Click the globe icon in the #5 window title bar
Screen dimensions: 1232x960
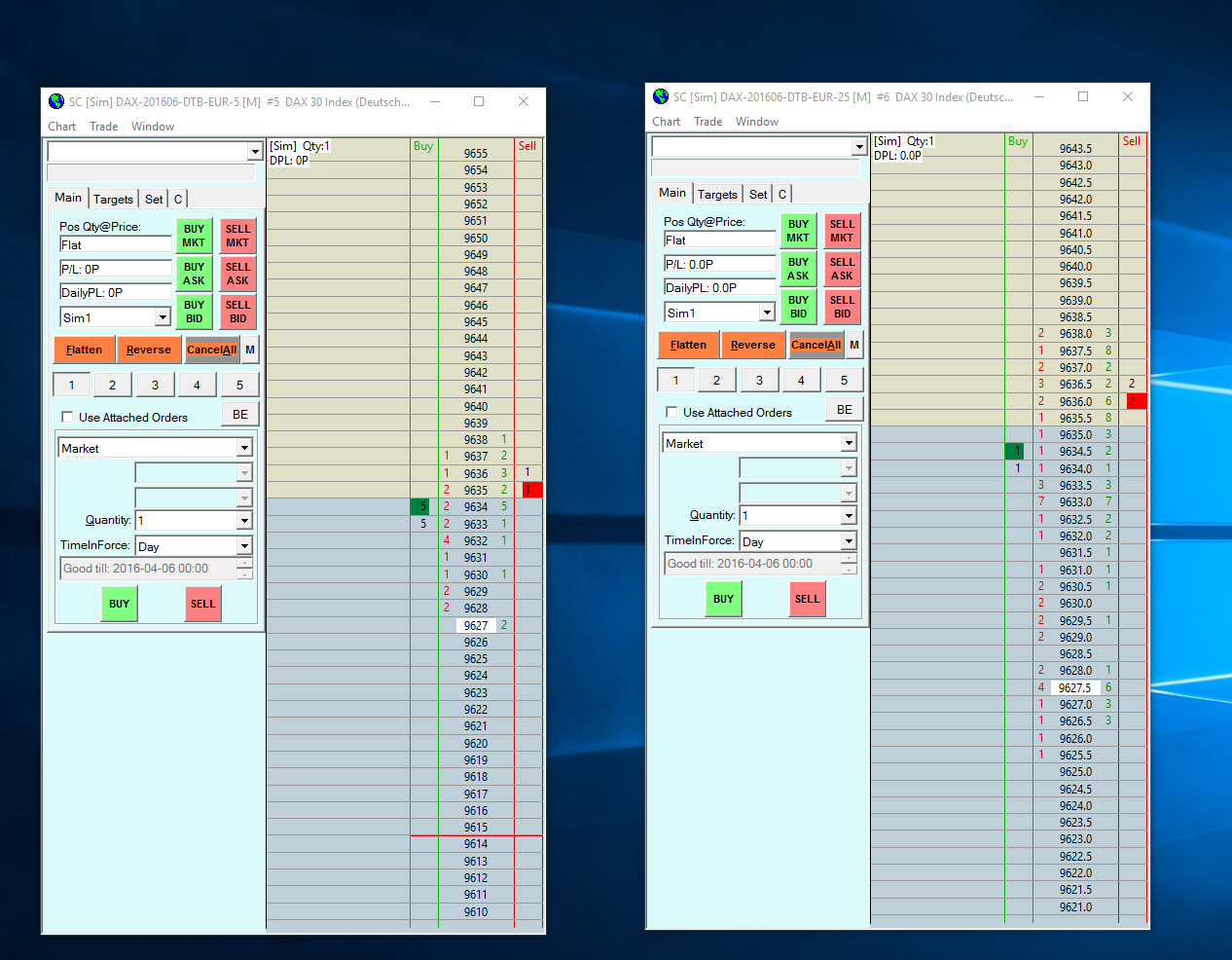(x=56, y=101)
